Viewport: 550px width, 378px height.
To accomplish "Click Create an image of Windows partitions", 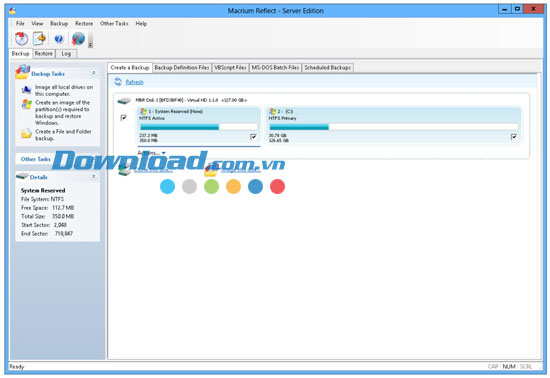I will point(62,113).
